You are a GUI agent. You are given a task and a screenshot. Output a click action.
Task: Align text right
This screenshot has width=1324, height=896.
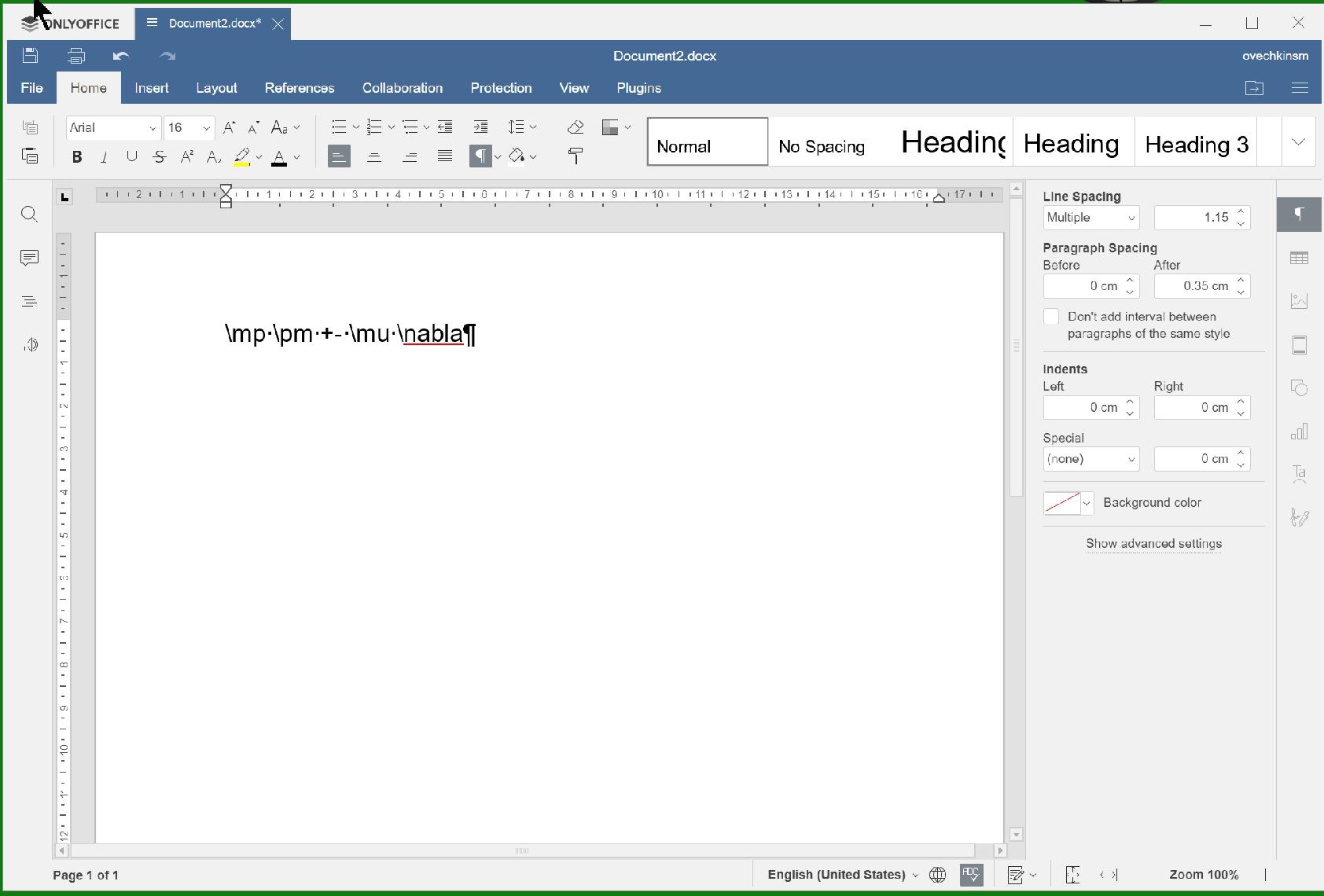410,156
